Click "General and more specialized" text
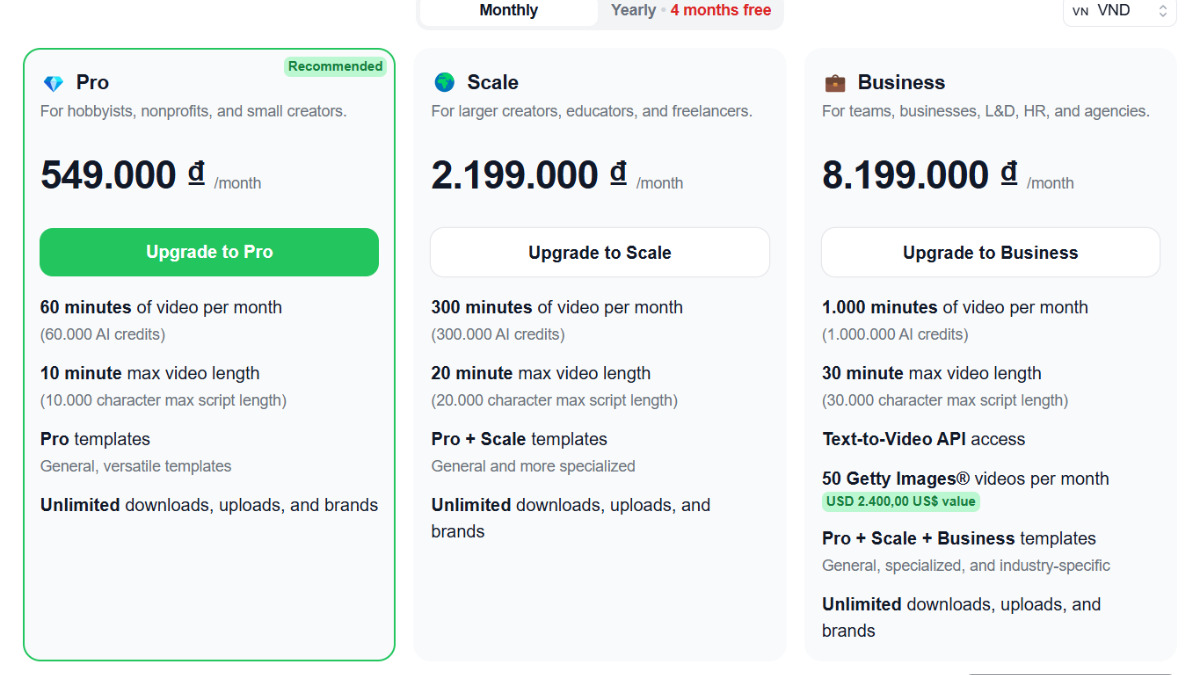 pyautogui.click(x=533, y=466)
